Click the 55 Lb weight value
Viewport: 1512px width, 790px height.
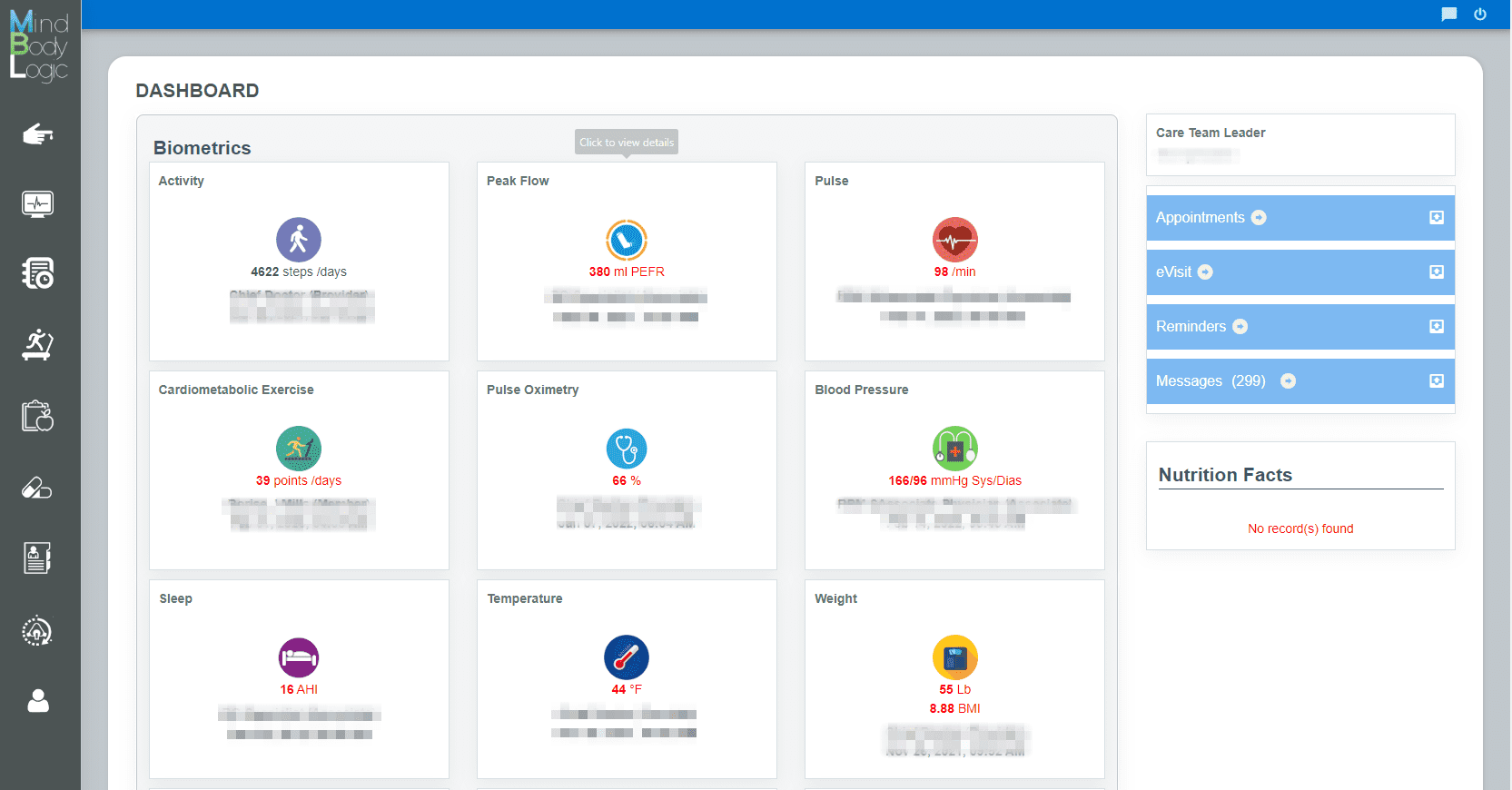click(955, 689)
